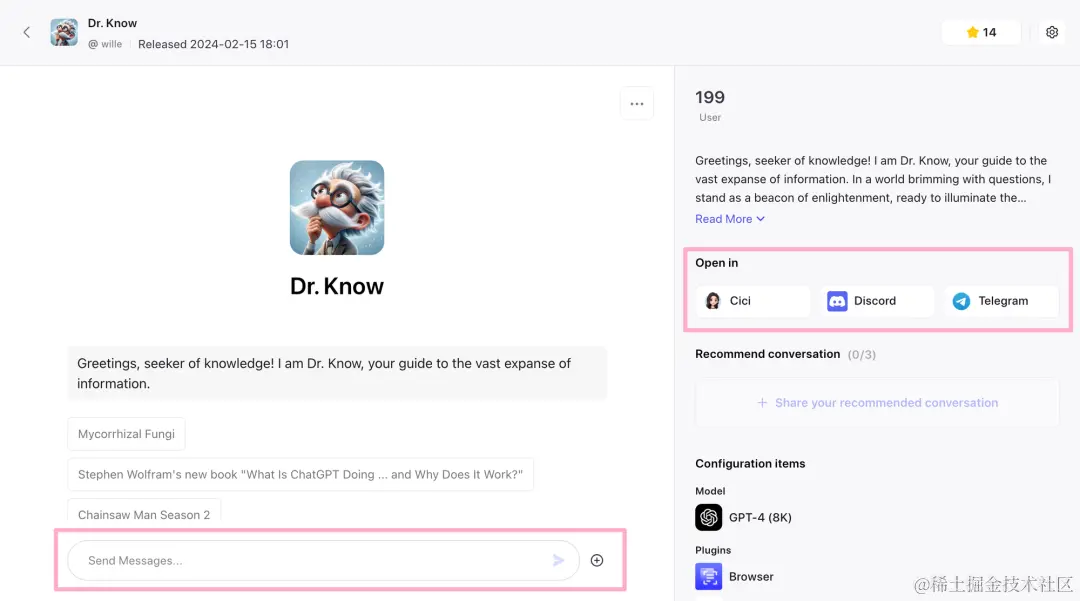
Task: Open the Dr. Know avatar in header
Action: [64, 32]
